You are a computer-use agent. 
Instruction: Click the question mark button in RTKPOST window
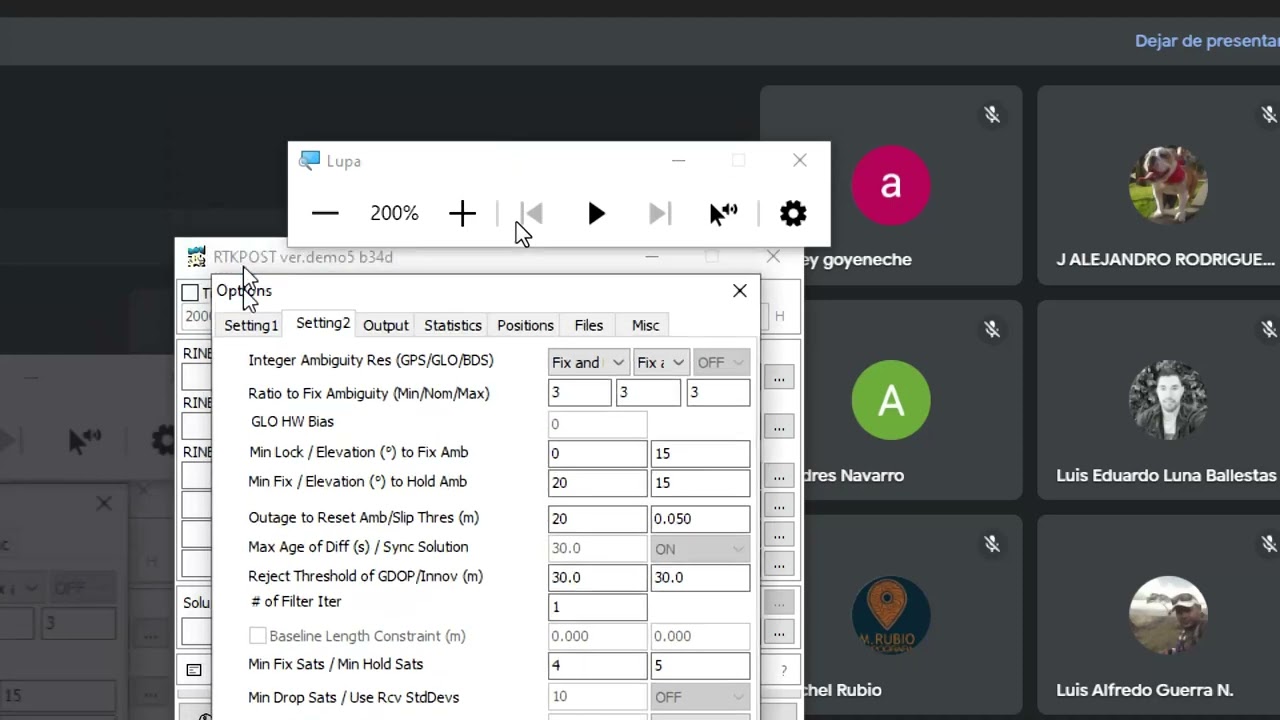pos(784,670)
